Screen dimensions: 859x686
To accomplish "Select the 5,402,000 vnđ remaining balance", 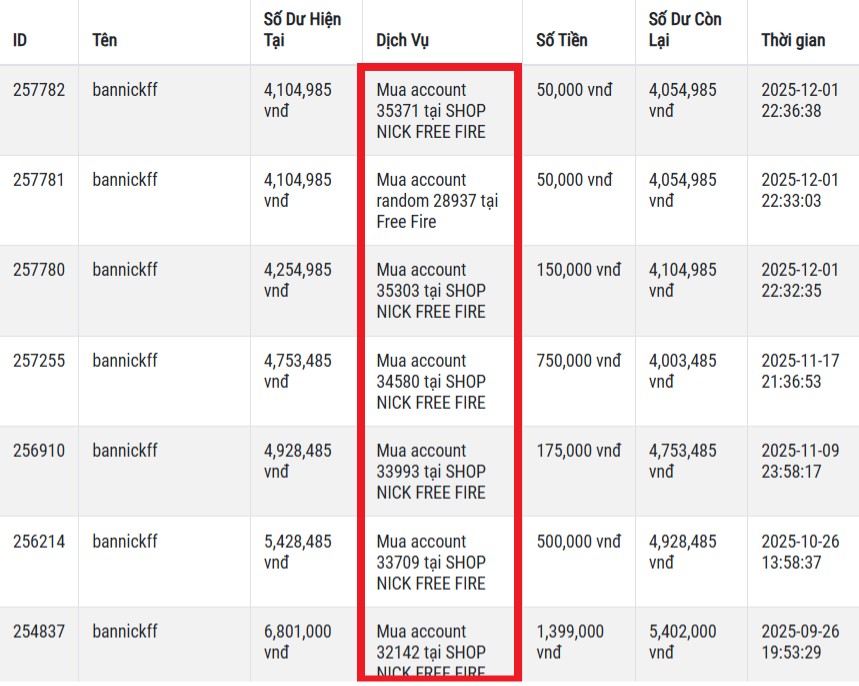I will 682,642.
